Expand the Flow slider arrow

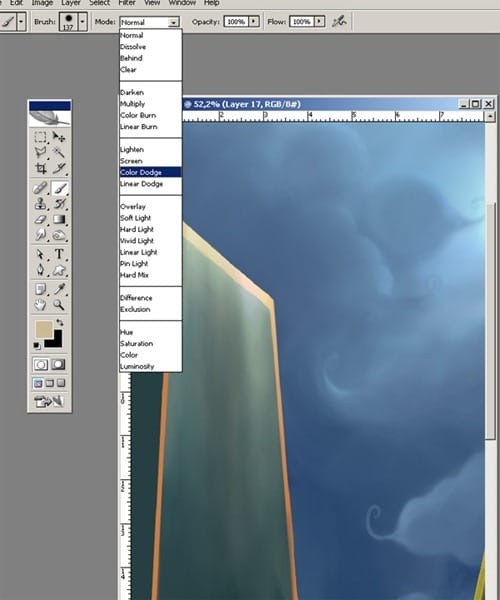pos(319,21)
